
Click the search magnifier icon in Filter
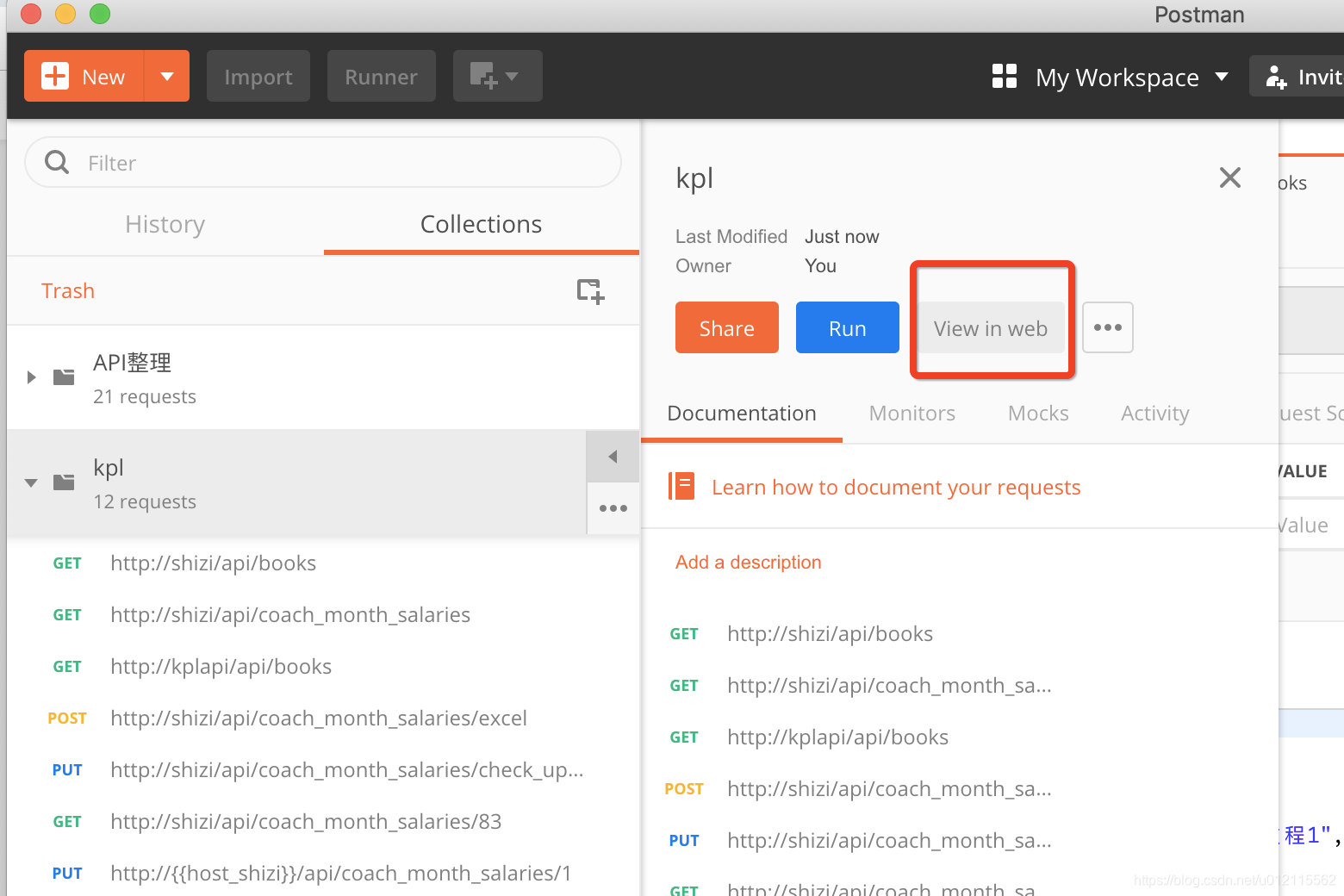click(x=57, y=162)
